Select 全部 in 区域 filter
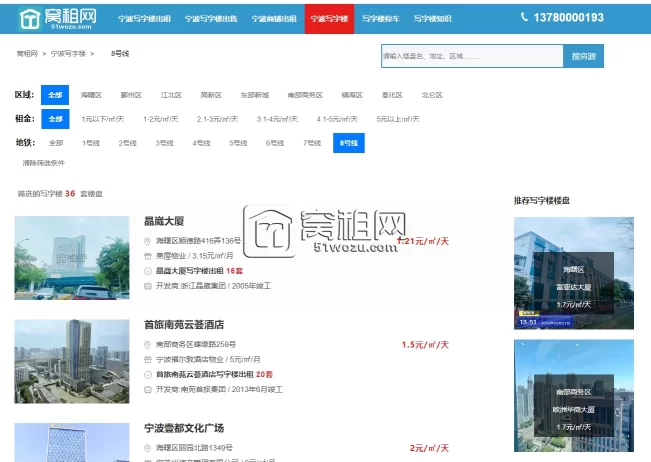651x462 pixels. tap(55, 95)
